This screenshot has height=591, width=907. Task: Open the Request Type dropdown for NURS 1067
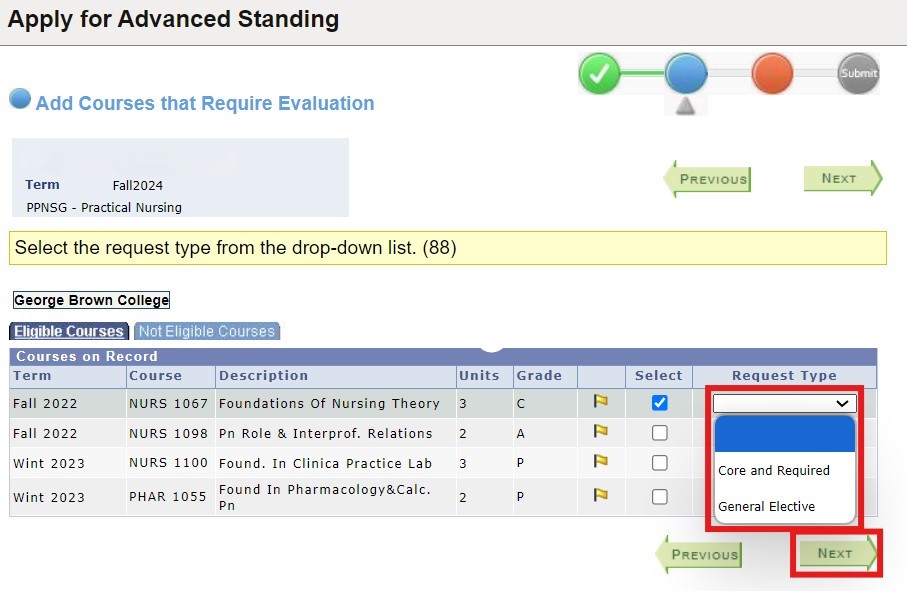pos(784,402)
